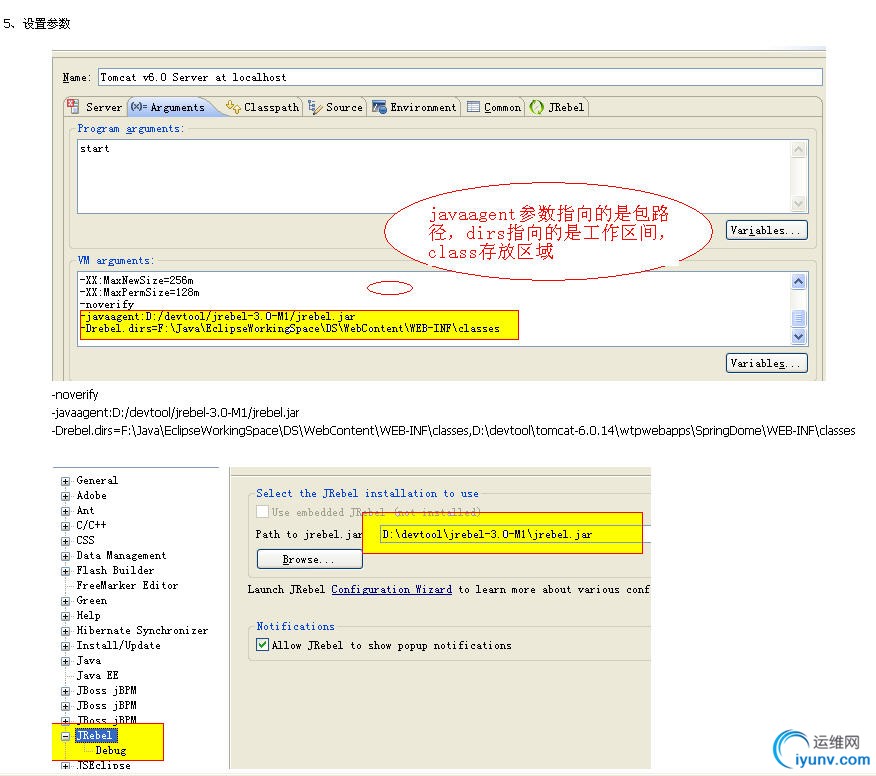Select Debug under JRebel
Viewport: 876px width, 776px height.
pyautogui.click(x=111, y=750)
